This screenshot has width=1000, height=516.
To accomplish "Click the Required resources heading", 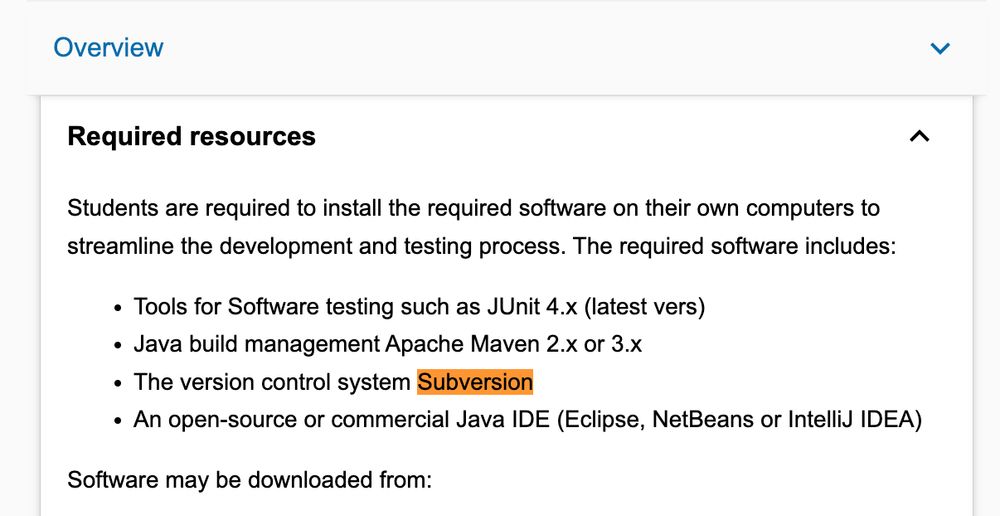I will click(x=191, y=136).
